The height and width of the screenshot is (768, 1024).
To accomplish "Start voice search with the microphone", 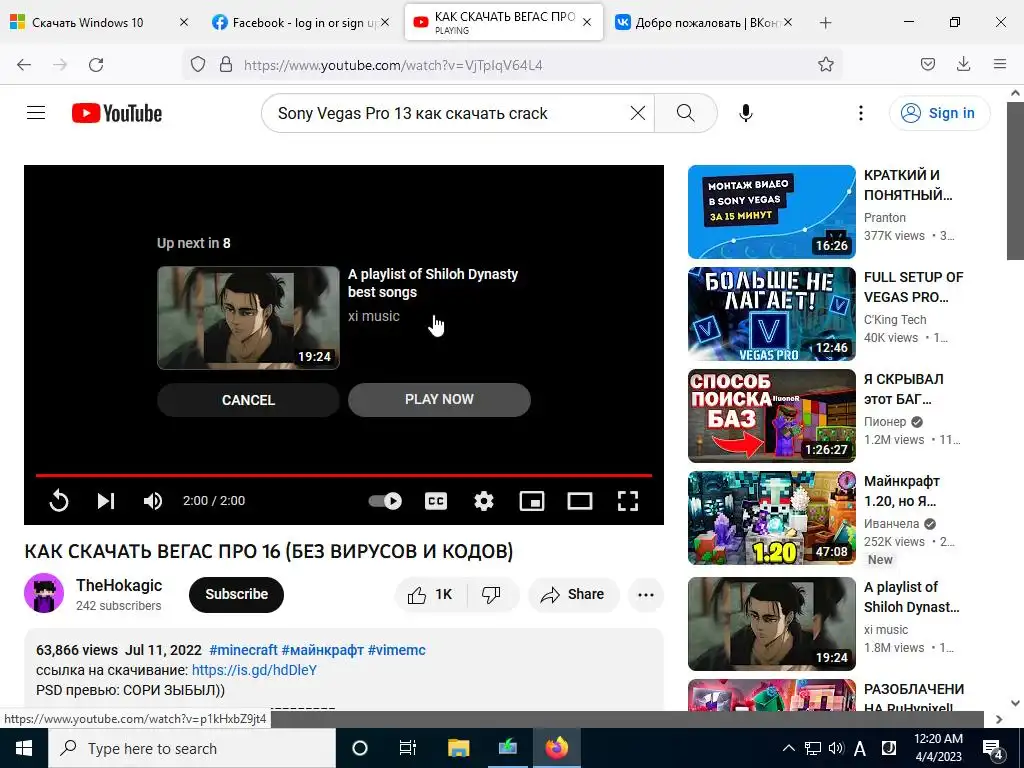I will pyautogui.click(x=746, y=113).
